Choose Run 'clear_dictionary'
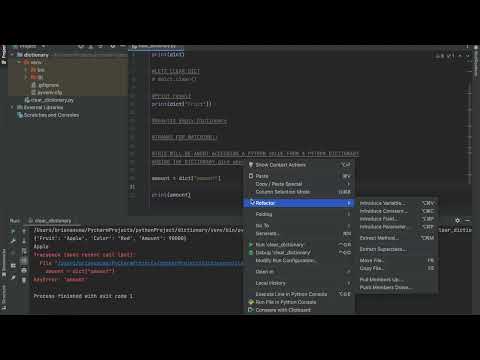The width and height of the screenshot is (480, 360). pos(299,245)
